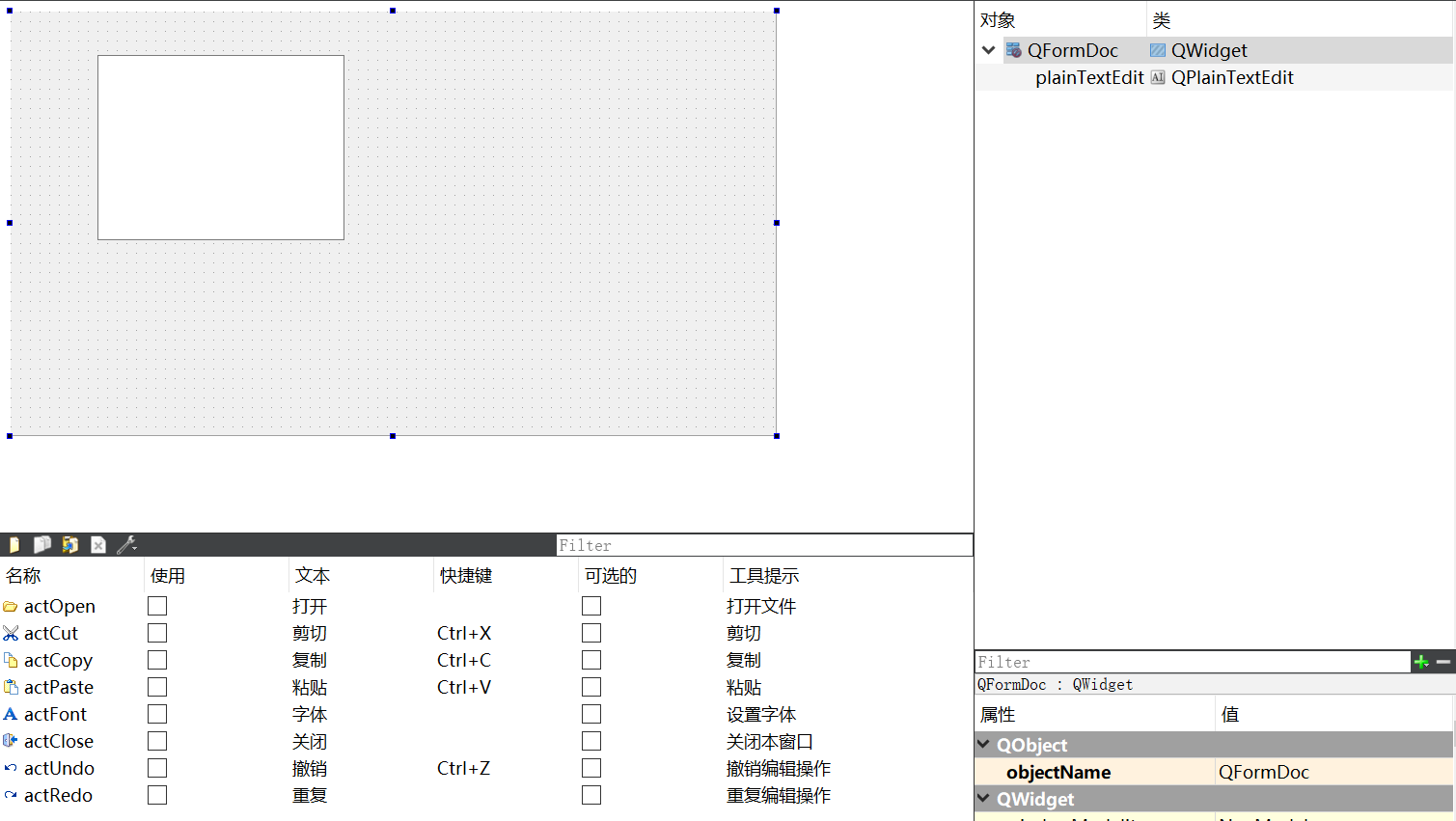This screenshot has width=1456, height=821.
Task: Toggle the 可选的 checkbox for actPaste
Action: click(x=591, y=687)
